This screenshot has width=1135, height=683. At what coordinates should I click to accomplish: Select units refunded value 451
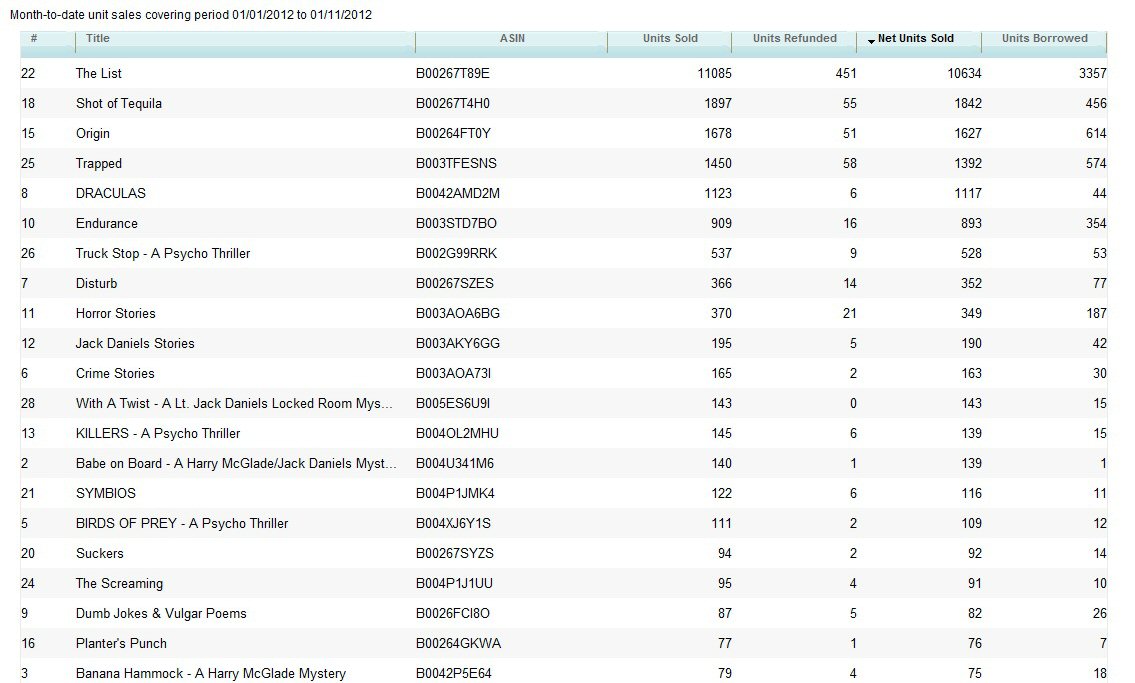pyautogui.click(x=845, y=73)
